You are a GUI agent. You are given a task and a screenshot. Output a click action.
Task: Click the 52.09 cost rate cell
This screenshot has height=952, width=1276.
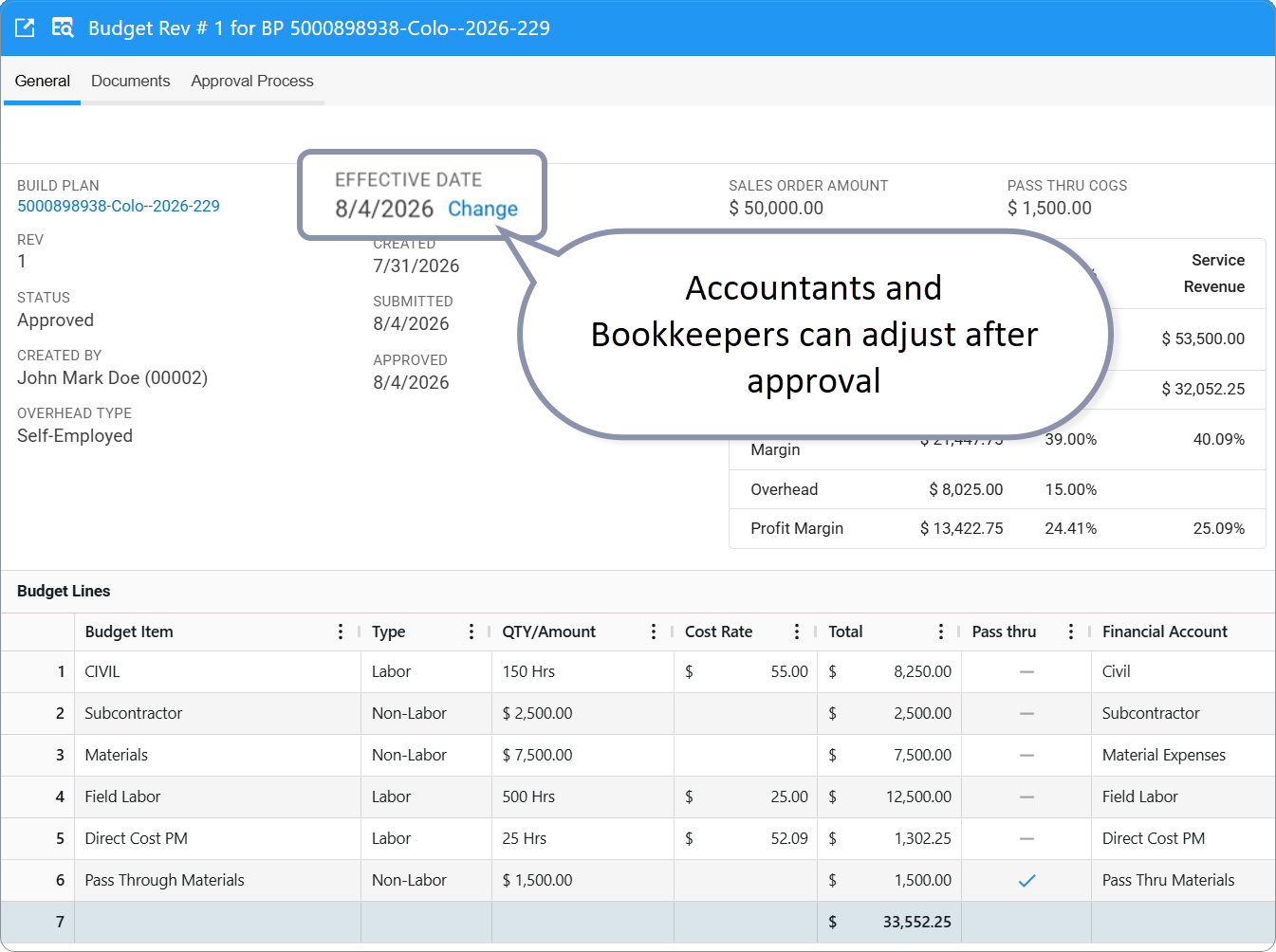click(x=746, y=838)
